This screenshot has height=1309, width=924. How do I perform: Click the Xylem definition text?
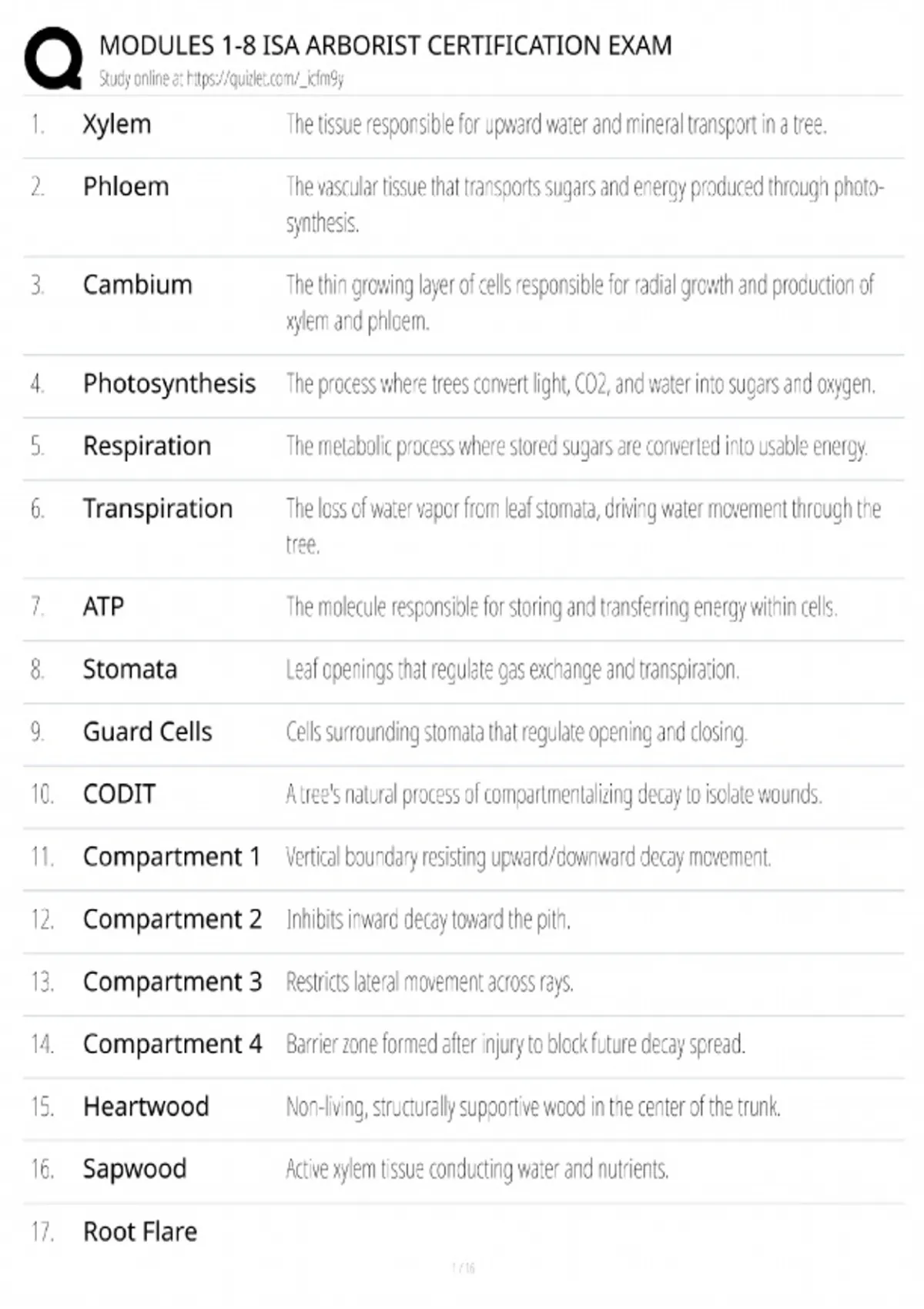pos(556,125)
